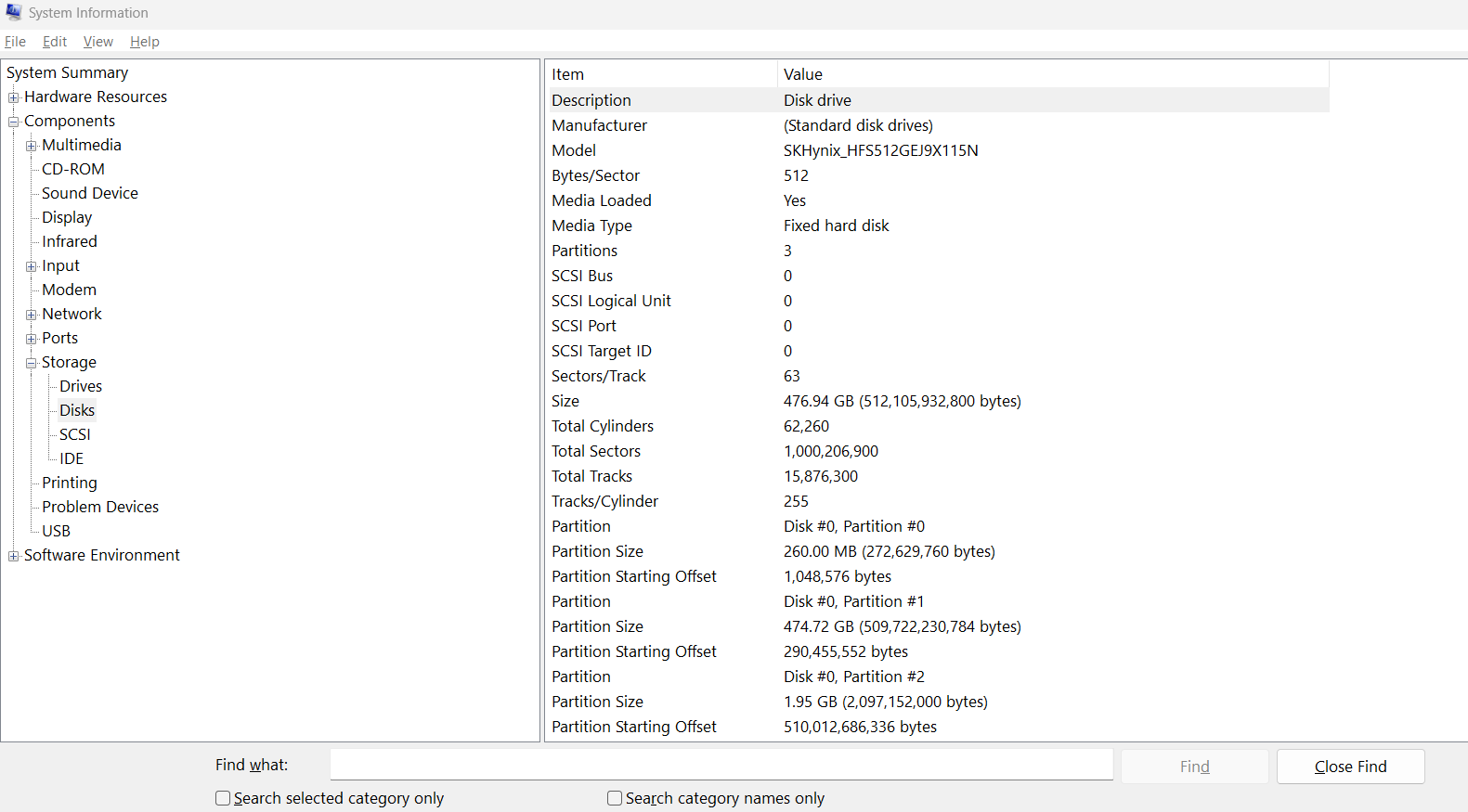Select the SCSI Port row
1468x812 pixels.
938,326
